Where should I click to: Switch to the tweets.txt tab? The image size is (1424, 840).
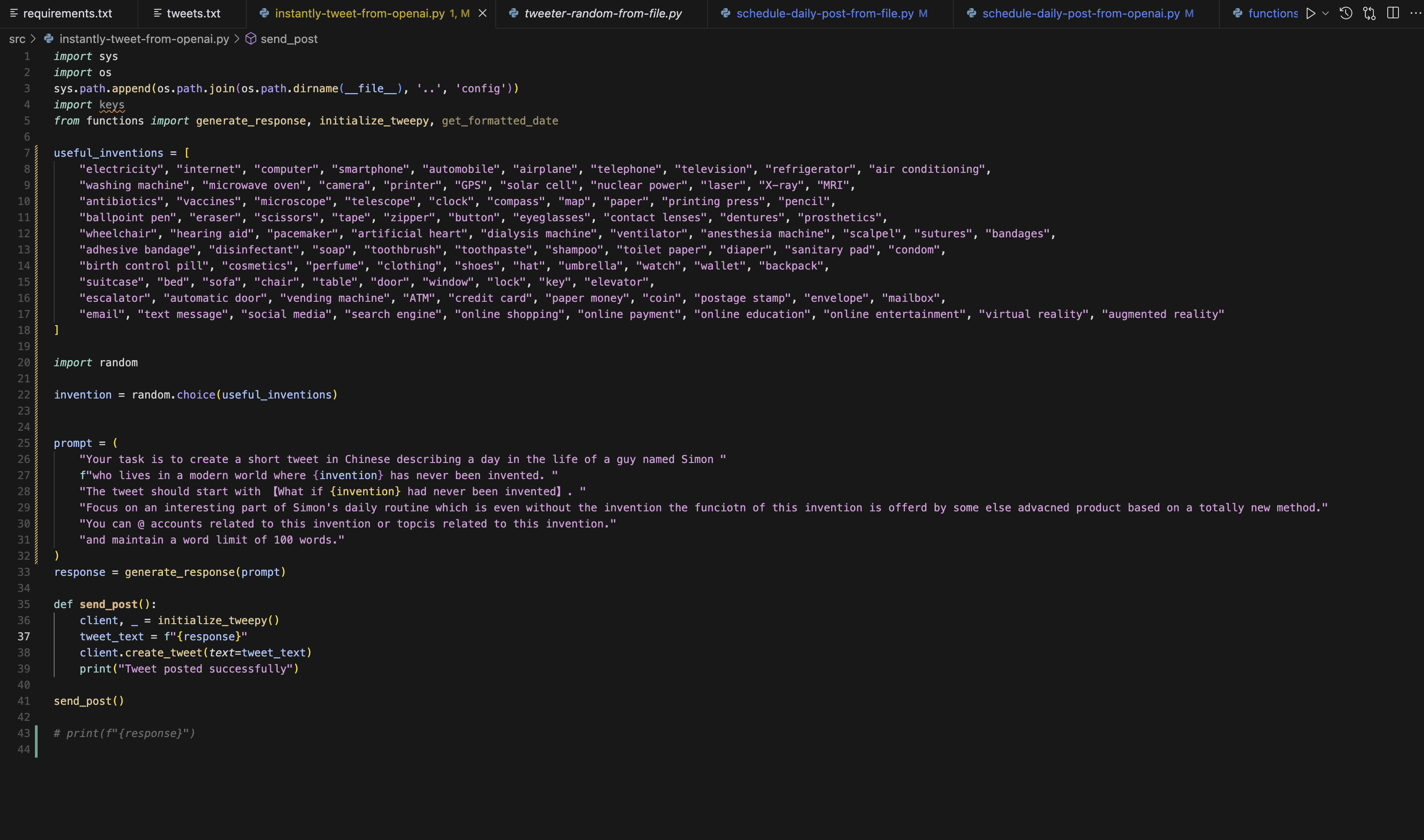(x=193, y=13)
